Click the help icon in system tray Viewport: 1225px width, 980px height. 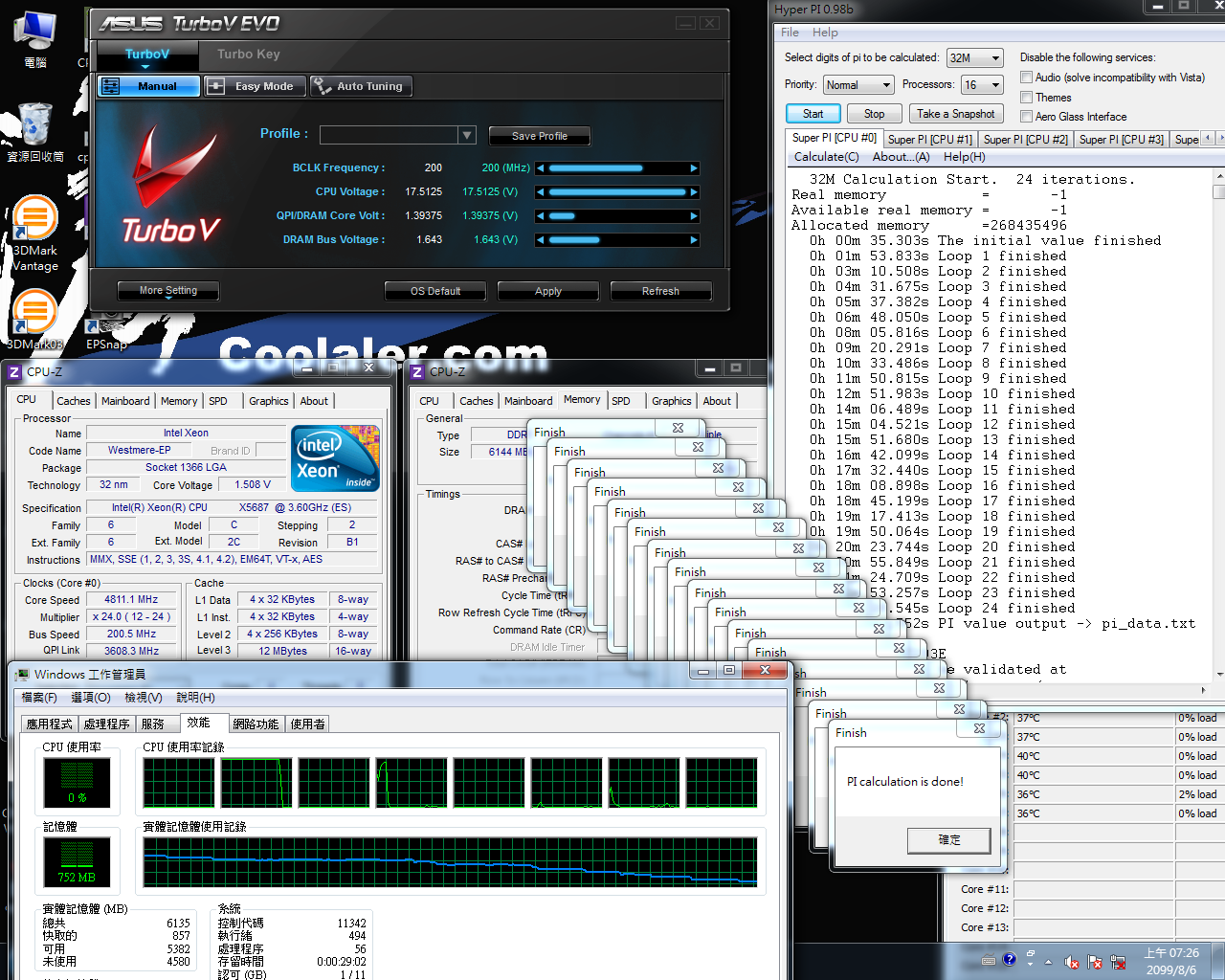pyautogui.click(x=1009, y=959)
